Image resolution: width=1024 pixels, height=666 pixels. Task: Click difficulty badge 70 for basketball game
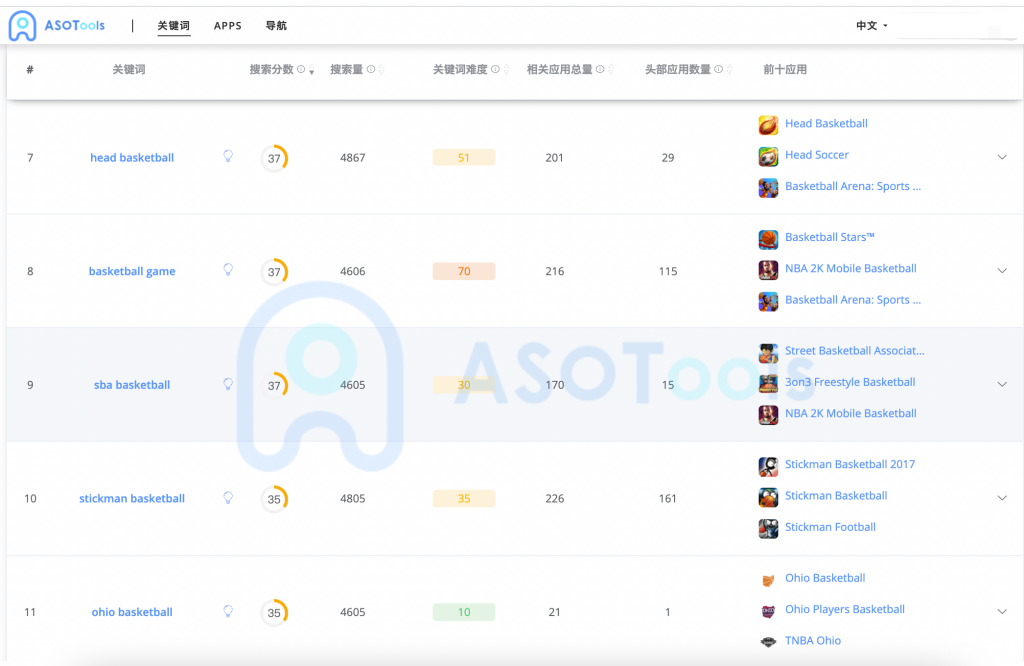464,271
